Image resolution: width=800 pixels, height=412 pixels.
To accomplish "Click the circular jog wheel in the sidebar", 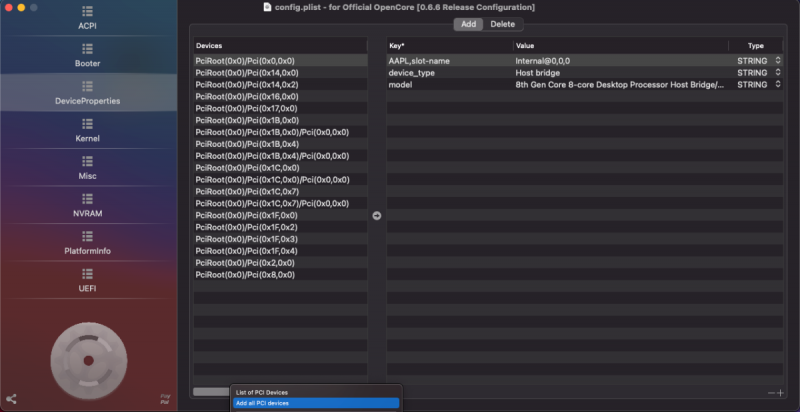I will 89,360.
